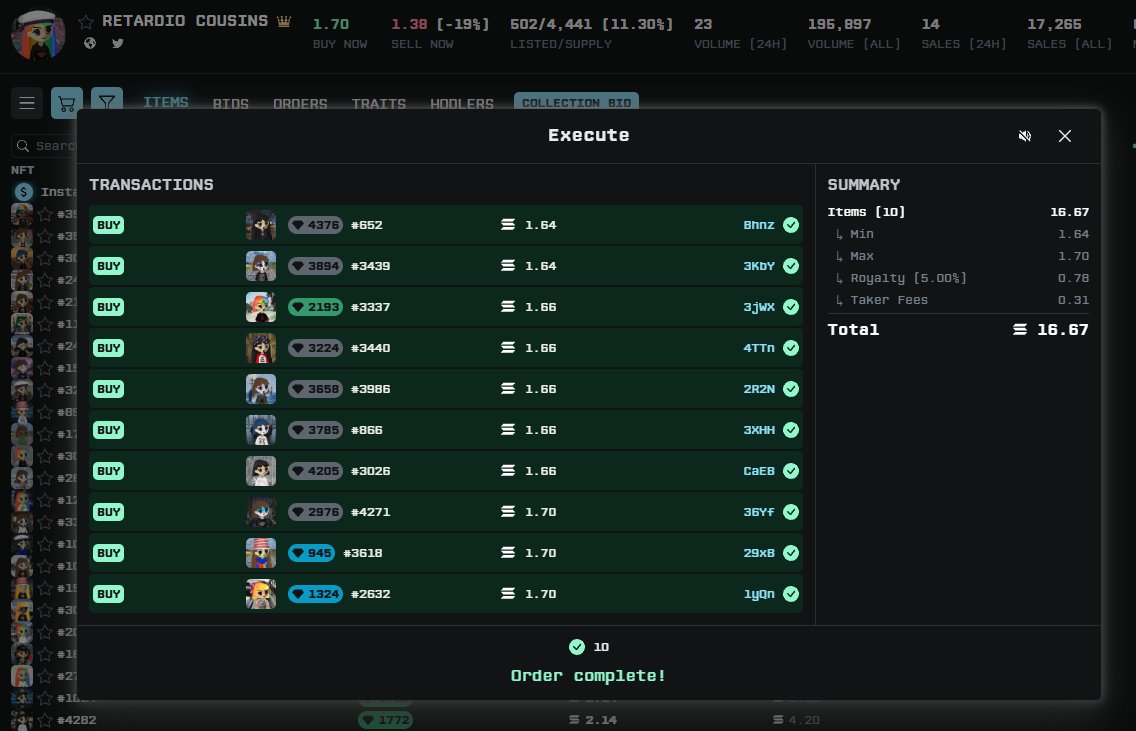
Task: Click the 1.38 Sell Now stat
Action: [440, 33]
